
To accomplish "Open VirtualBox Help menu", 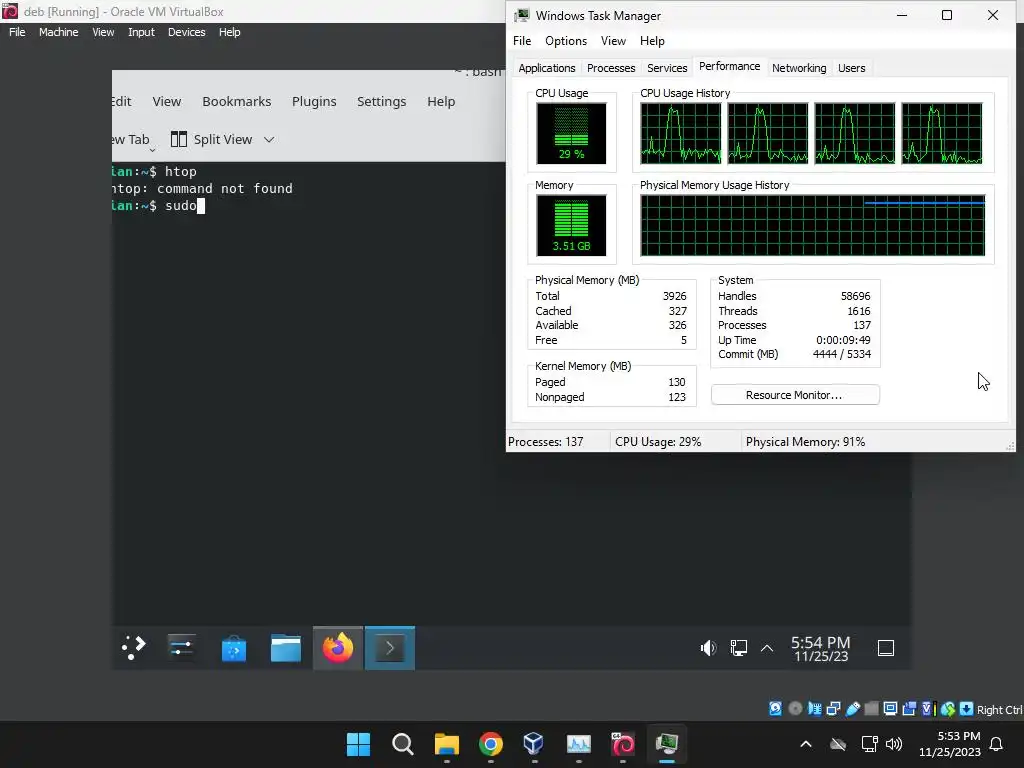I will [229, 32].
